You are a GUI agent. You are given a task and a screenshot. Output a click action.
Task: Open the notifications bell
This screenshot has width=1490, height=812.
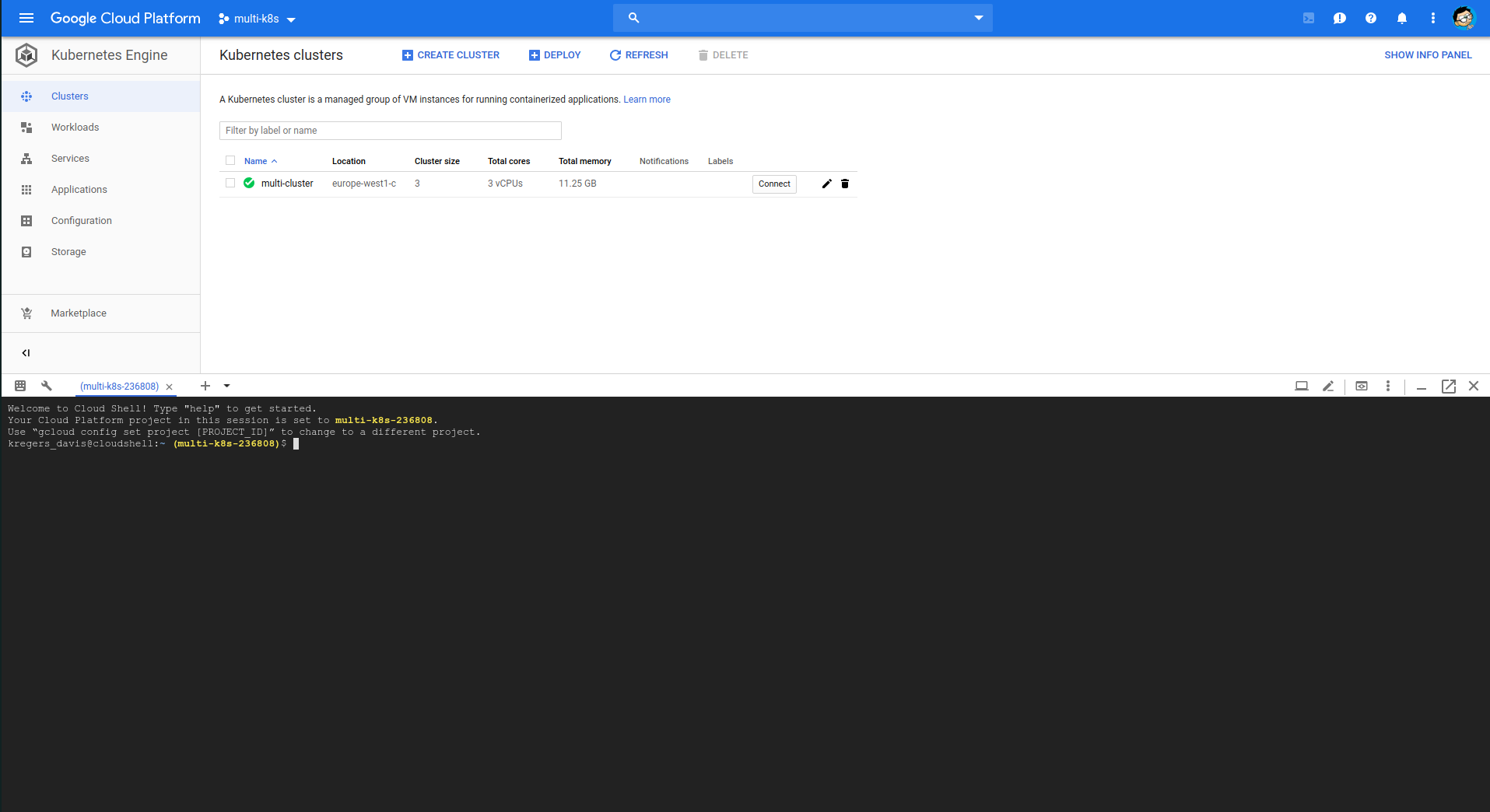1402,18
